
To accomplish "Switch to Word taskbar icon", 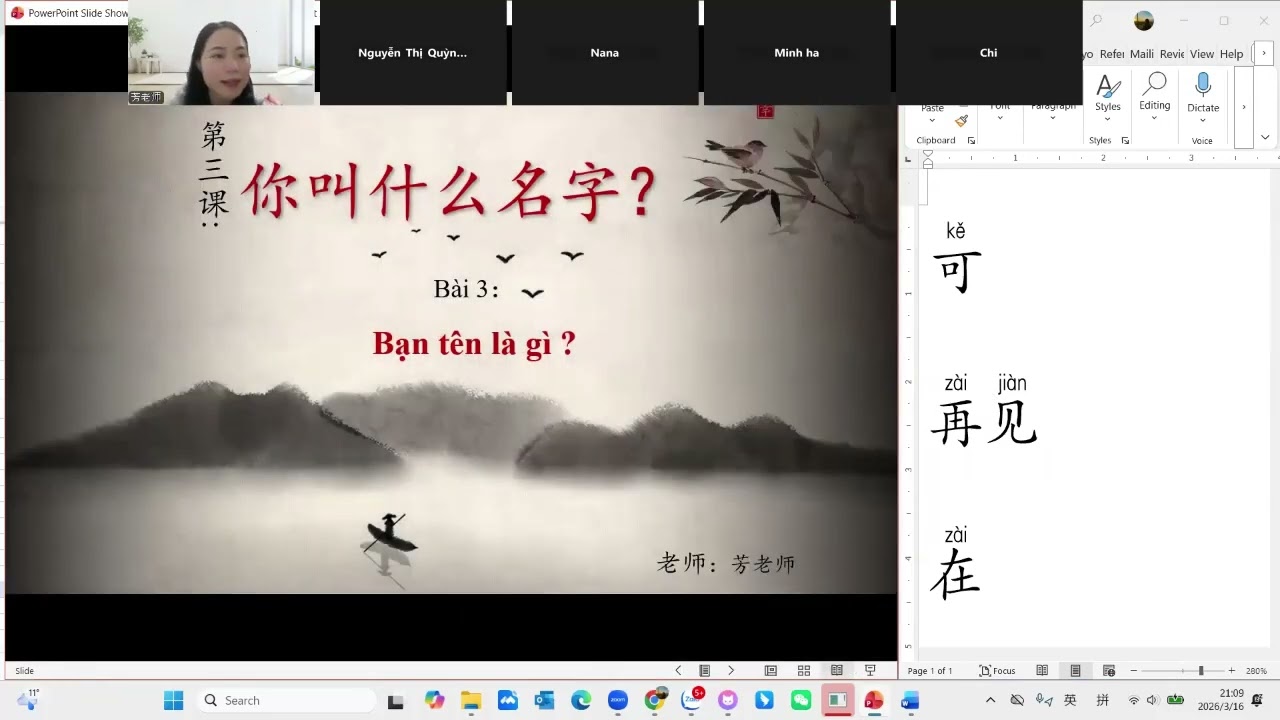I will 910,700.
